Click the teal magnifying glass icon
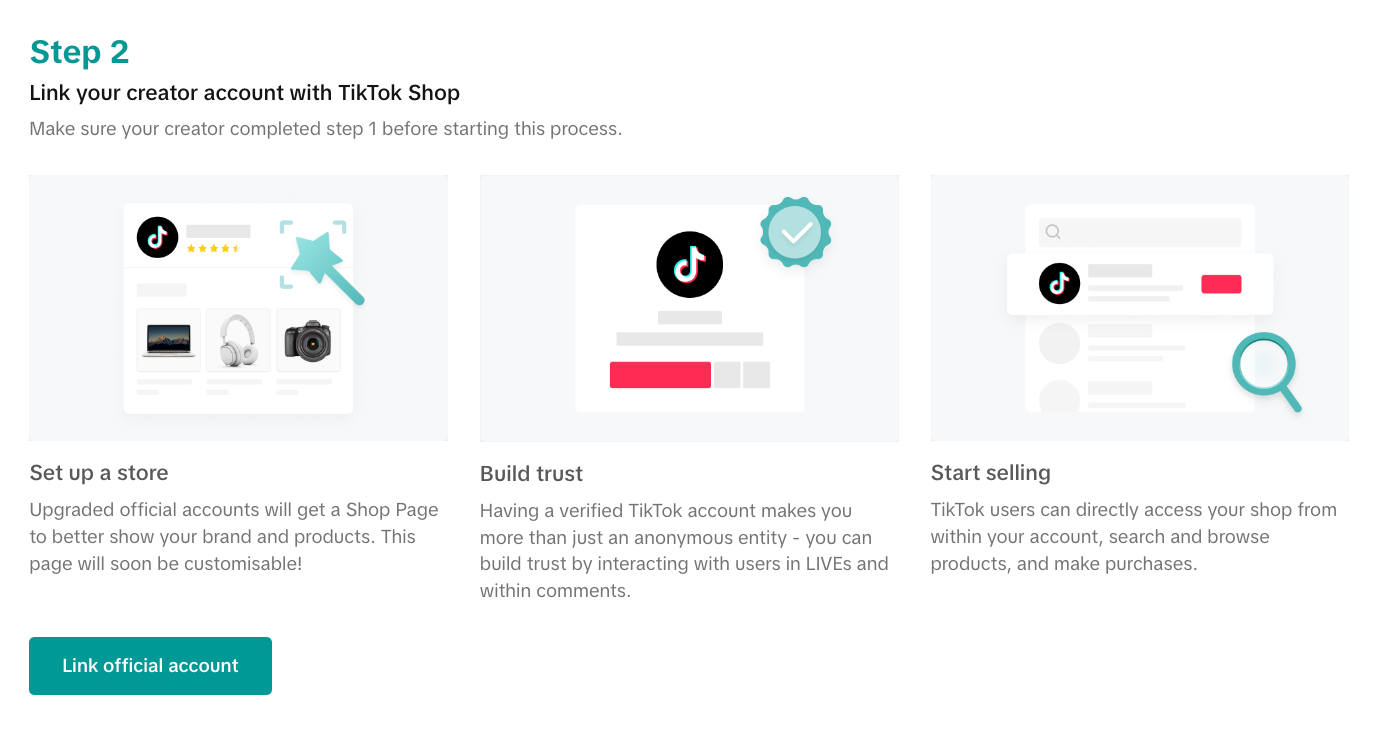 1264,367
